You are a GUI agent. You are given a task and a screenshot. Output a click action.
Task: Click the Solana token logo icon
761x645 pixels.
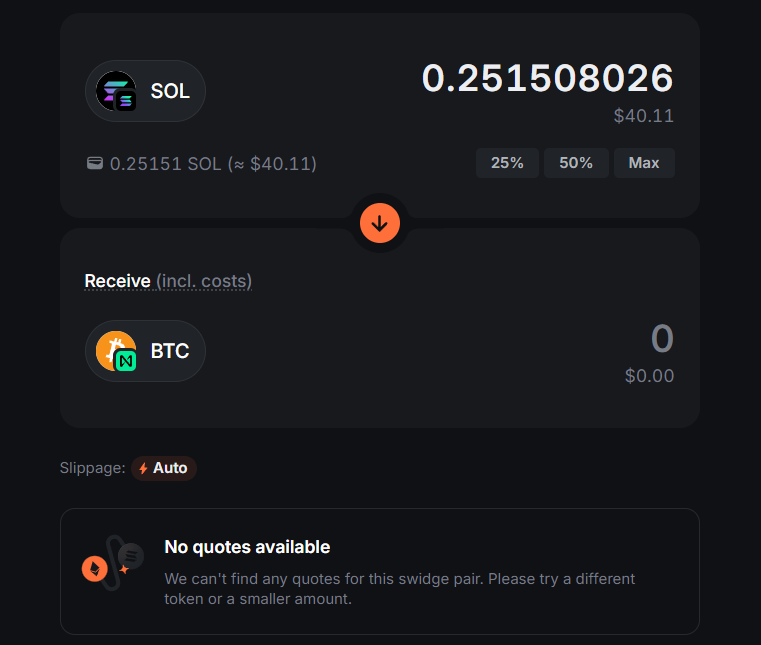[x=114, y=90]
